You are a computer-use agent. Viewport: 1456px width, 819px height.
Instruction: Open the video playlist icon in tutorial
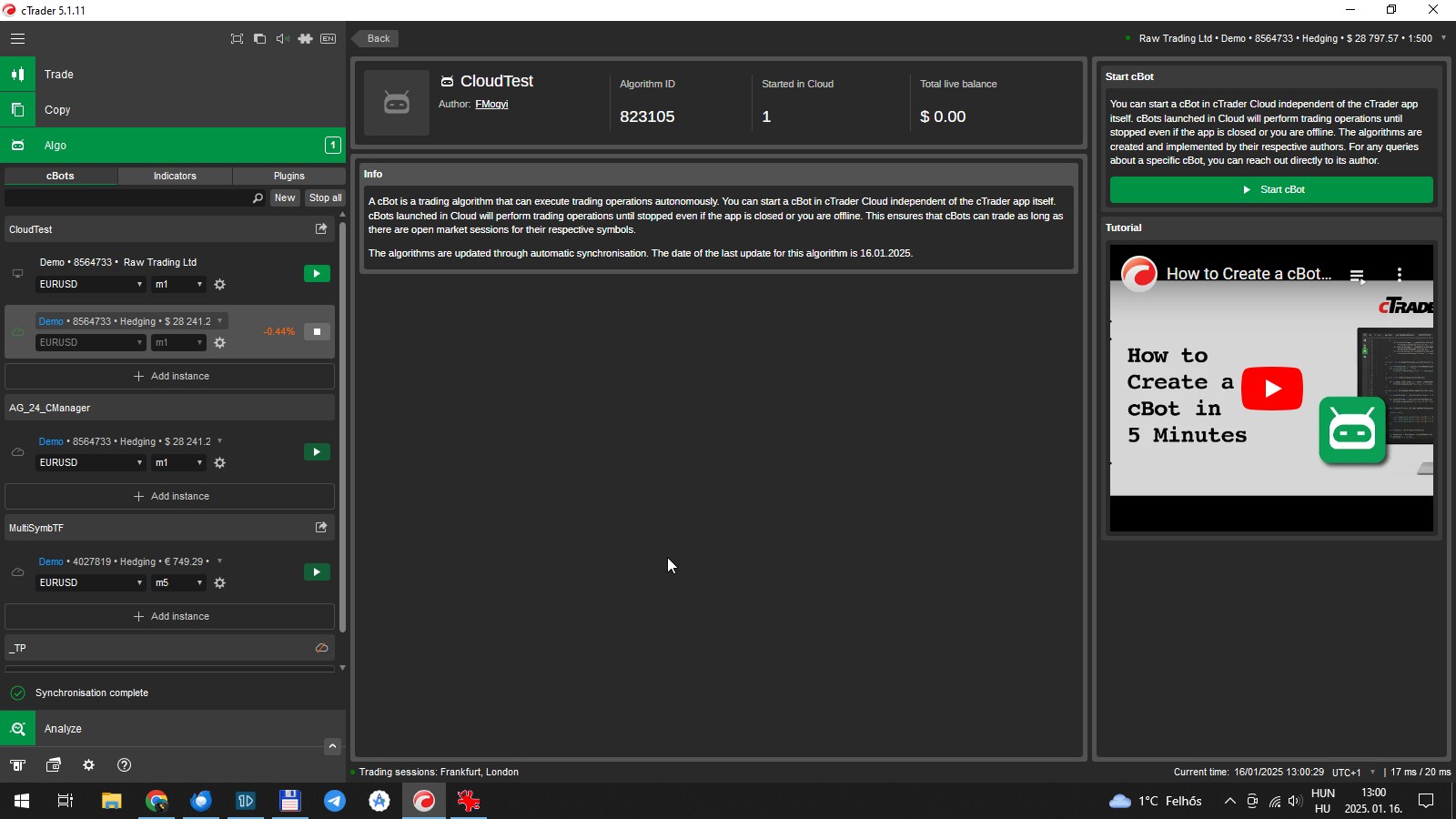coord(1357,275)
